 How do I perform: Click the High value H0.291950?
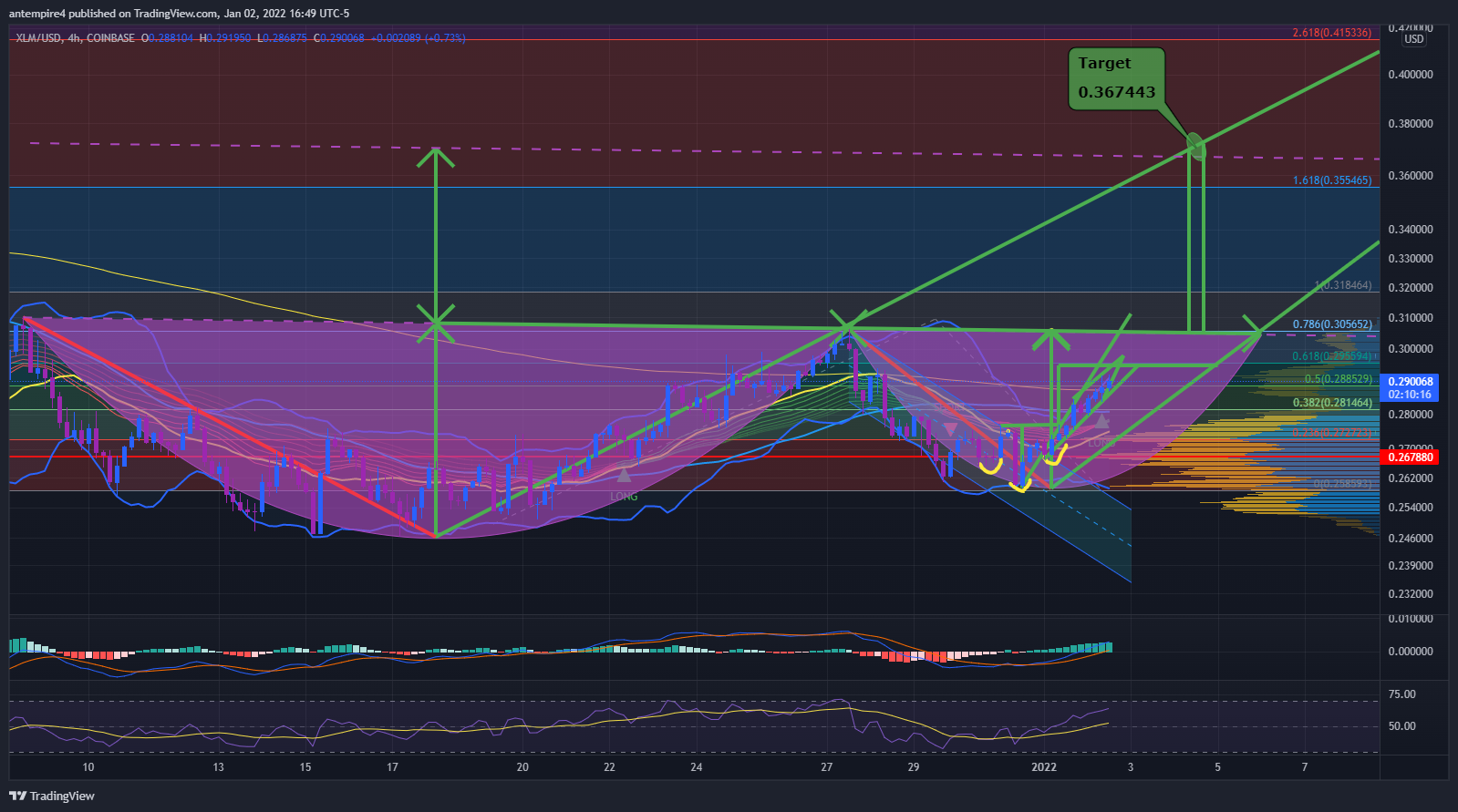click(225, 38)
